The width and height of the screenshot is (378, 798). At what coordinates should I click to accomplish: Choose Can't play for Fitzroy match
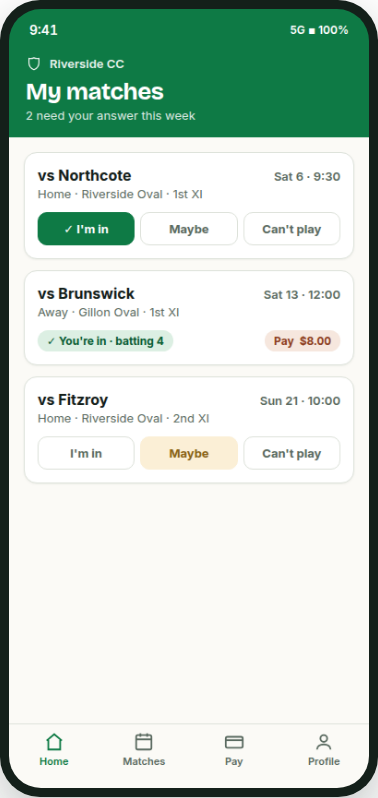pyautogui.click(x=292, y=453)
